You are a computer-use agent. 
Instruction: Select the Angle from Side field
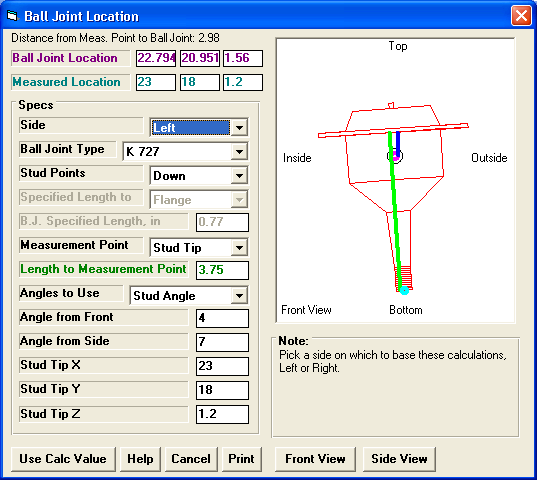222,342
